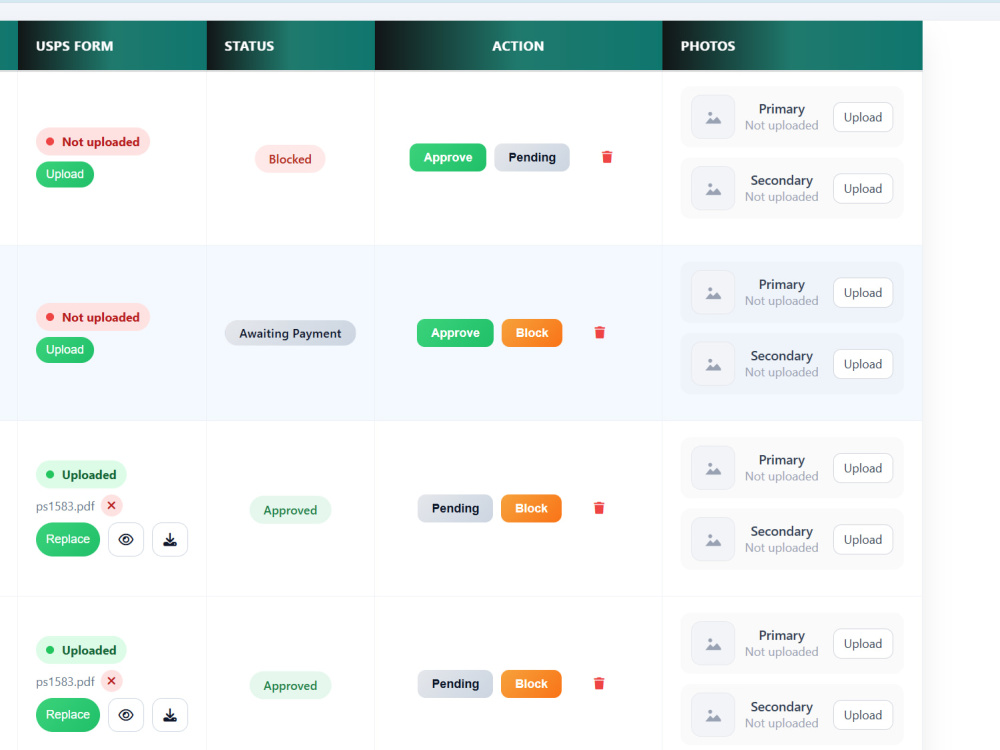1000x750 pixels.
Task: Click the ACTION column header
Action: pyautogui.click(x=518, y=46)
